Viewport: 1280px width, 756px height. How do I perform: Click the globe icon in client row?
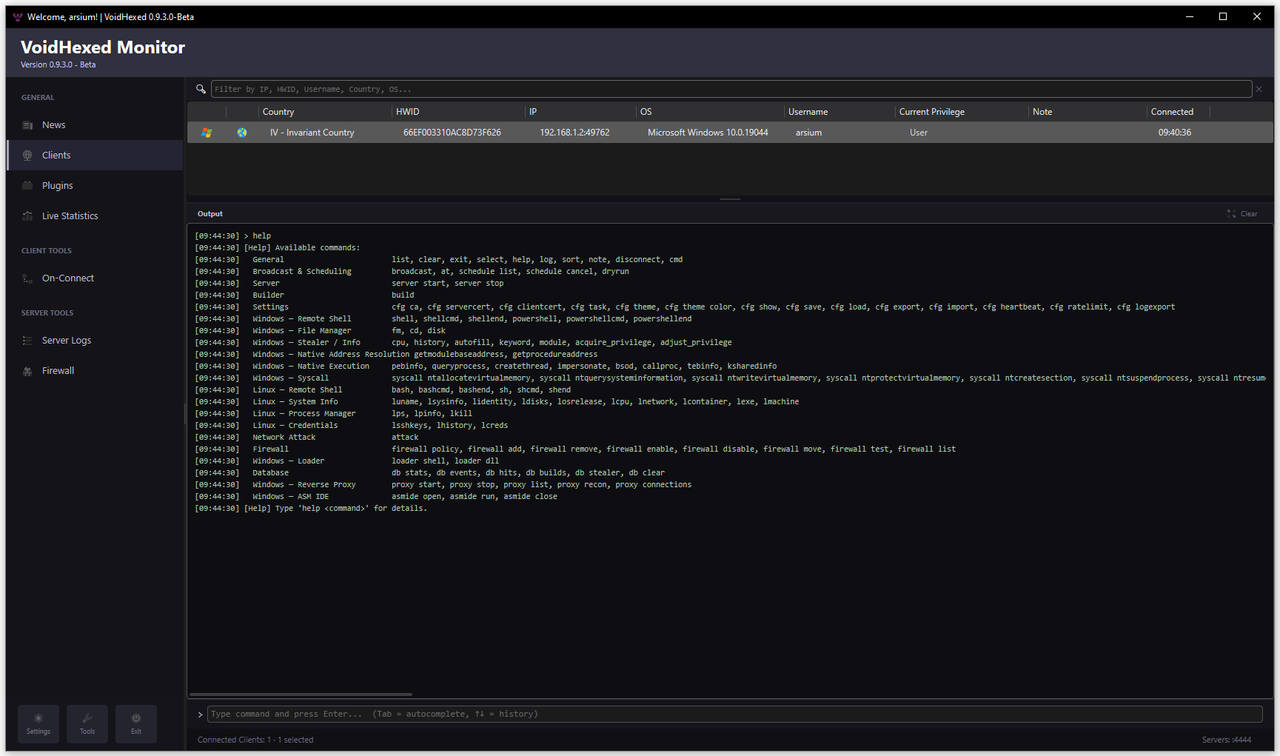click(x=242, y=132)
